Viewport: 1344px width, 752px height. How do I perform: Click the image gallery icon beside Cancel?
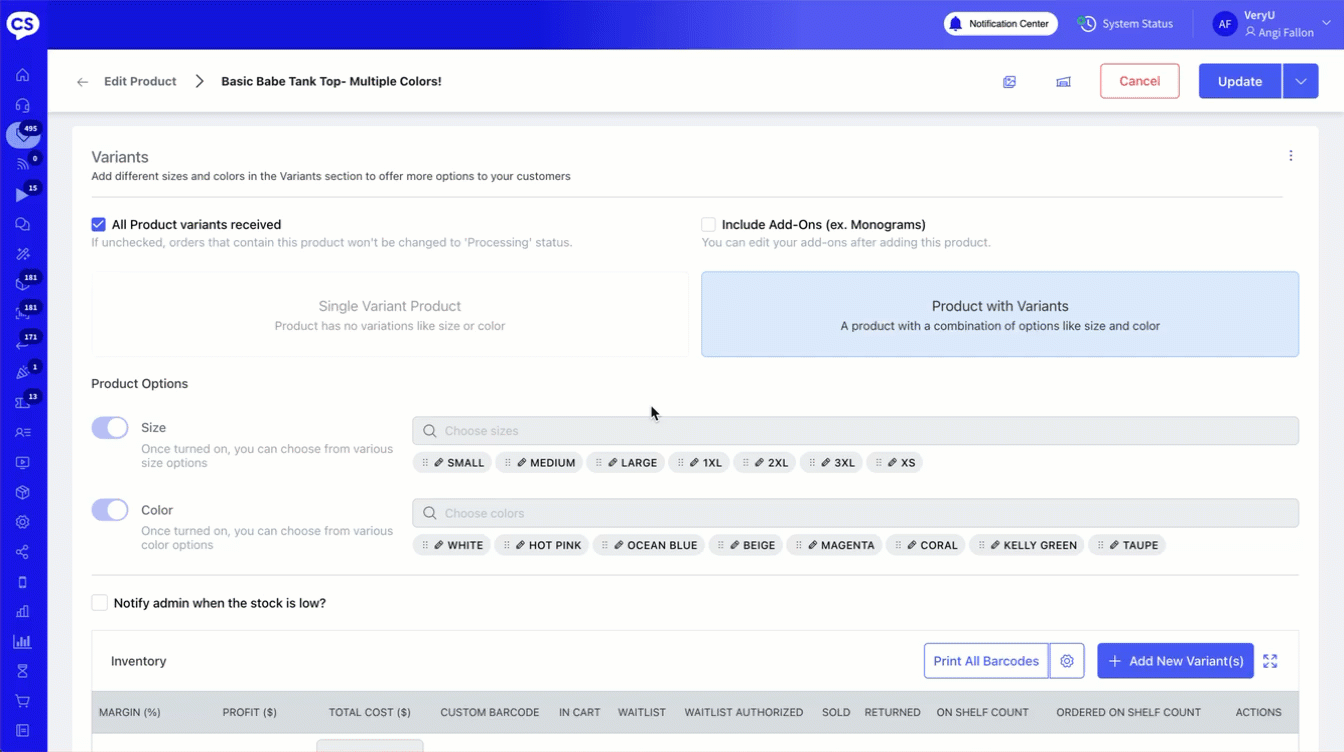point(1009,82)
